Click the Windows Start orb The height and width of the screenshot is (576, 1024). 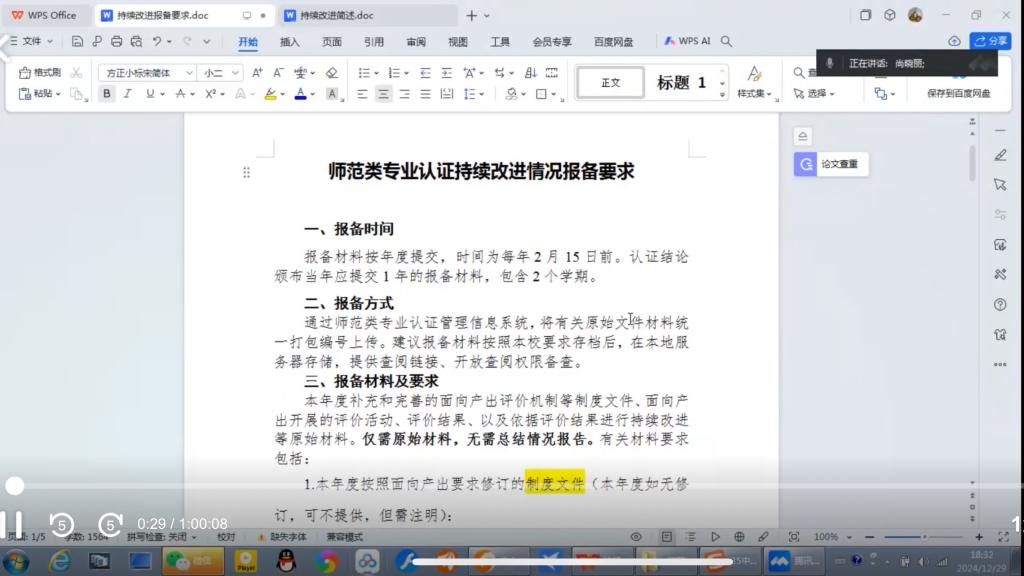[x=16, y=561]
